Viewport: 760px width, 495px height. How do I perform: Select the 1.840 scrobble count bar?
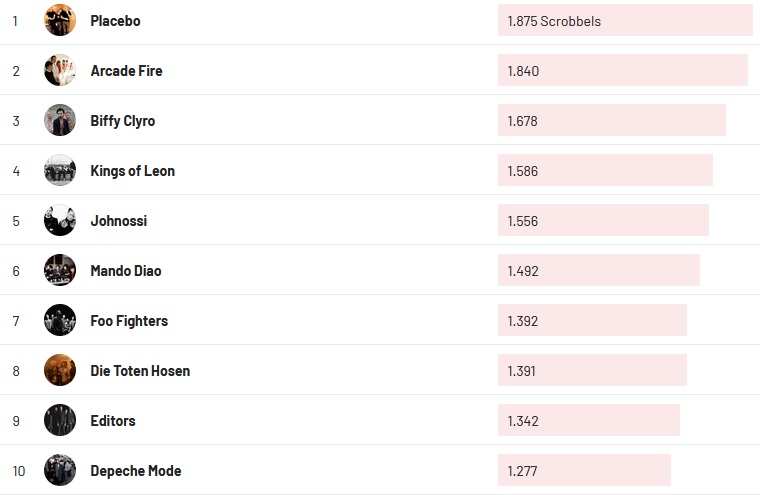click(x=622, y=71)
